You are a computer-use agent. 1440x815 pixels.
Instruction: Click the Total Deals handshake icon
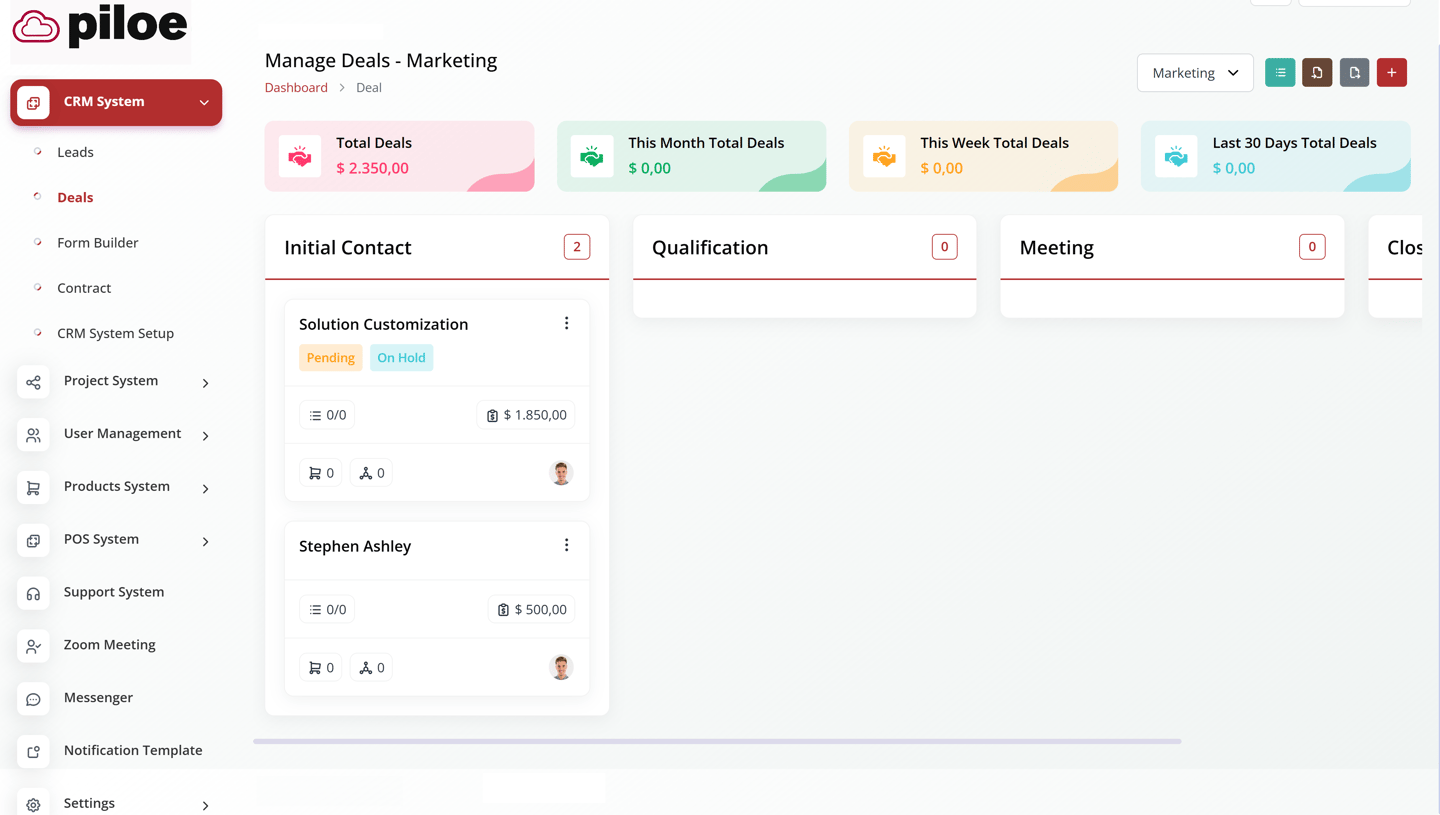(300, 156)
